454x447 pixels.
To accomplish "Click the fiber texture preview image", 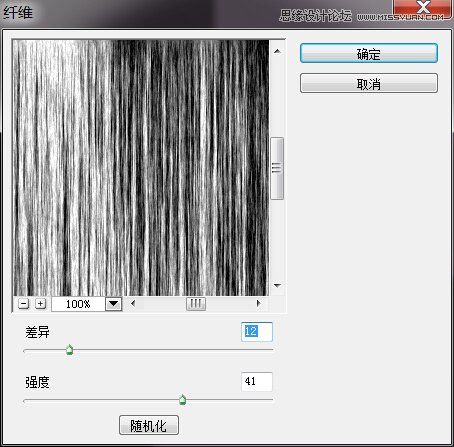I will click(x=141, y=168).
